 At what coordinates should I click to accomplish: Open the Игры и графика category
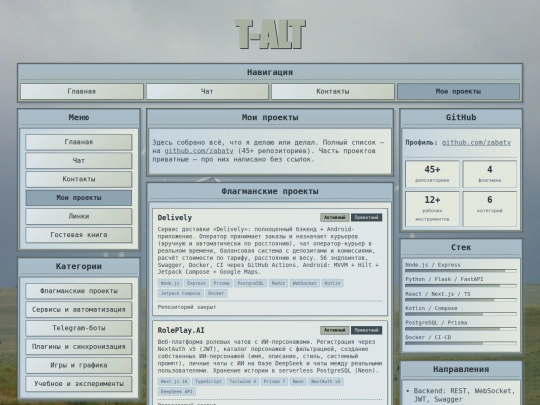pos(79,365)
